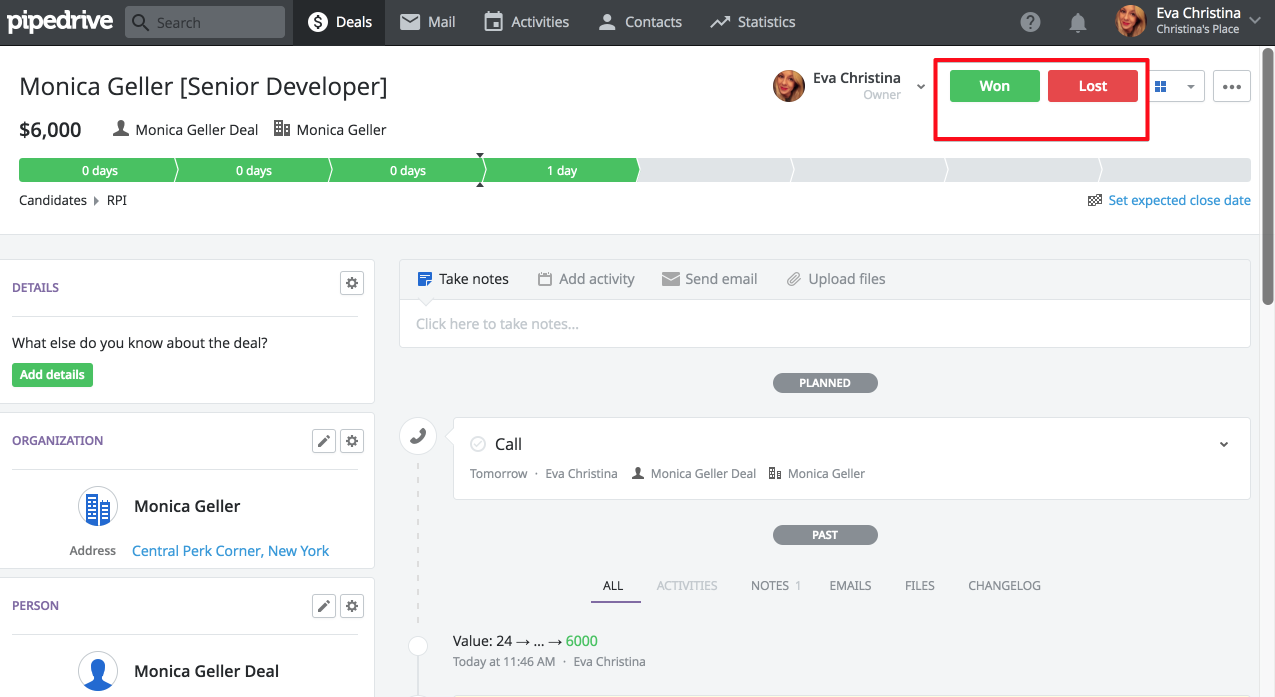Mark the Call activity as done
The height and width of the screenshot is (697, 1275).
coord(478,444)
